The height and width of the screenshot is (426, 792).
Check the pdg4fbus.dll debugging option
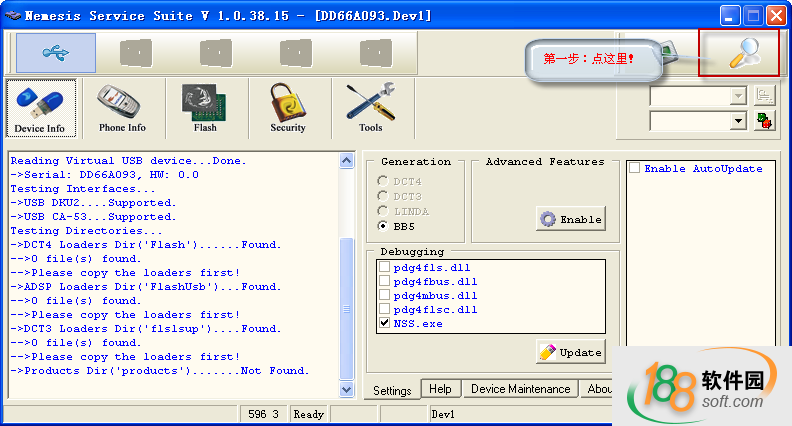point(385,282)
